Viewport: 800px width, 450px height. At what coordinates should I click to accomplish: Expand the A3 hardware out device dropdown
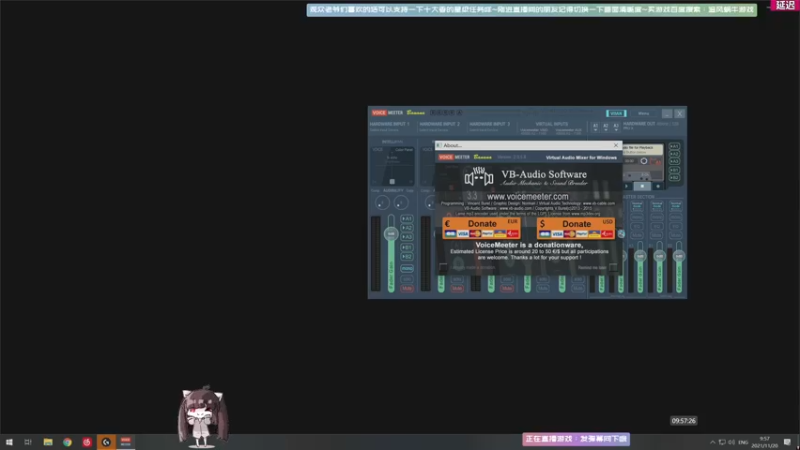pos(616,127)
